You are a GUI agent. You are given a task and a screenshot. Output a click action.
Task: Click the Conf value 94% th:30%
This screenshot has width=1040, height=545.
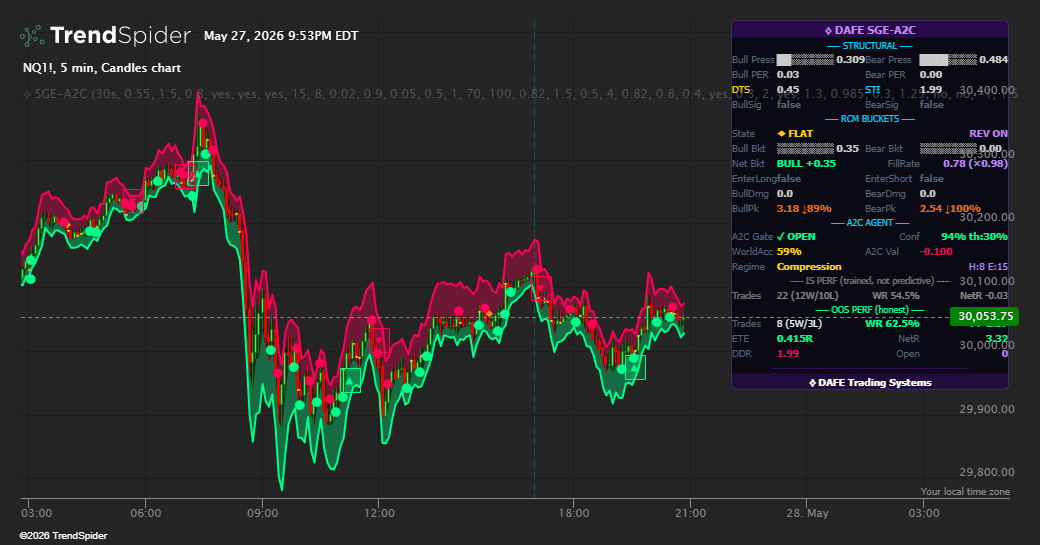coord(974,237)
